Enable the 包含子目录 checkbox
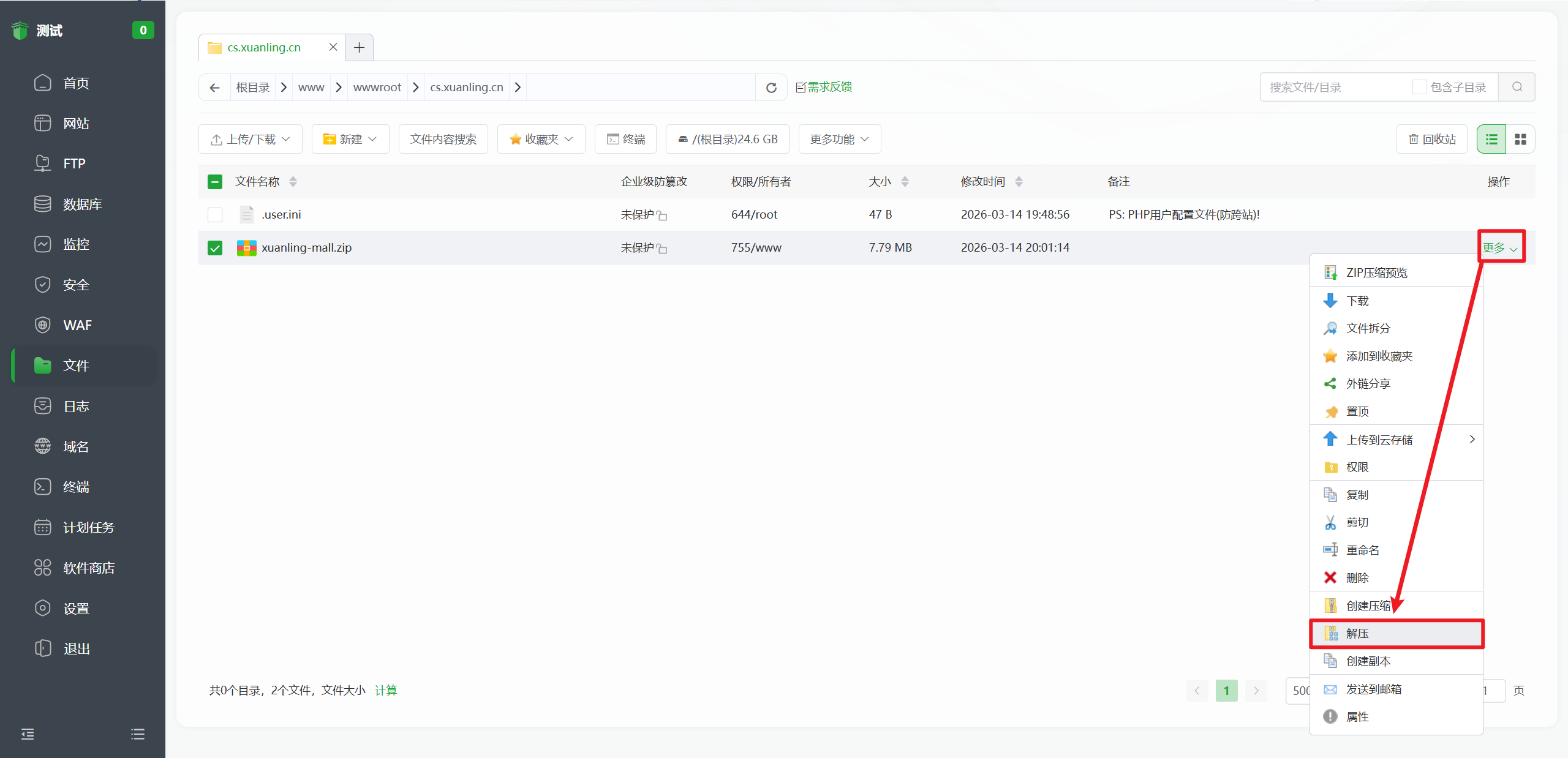 click(1419, 87)
